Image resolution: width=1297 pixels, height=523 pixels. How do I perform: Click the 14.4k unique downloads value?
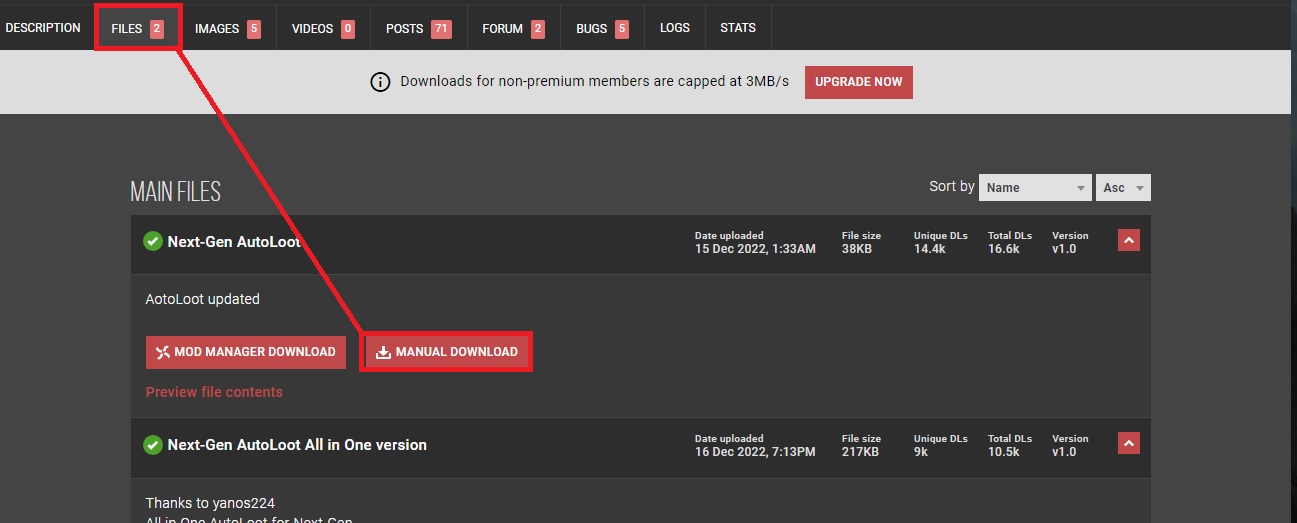(x=929, y=249)
